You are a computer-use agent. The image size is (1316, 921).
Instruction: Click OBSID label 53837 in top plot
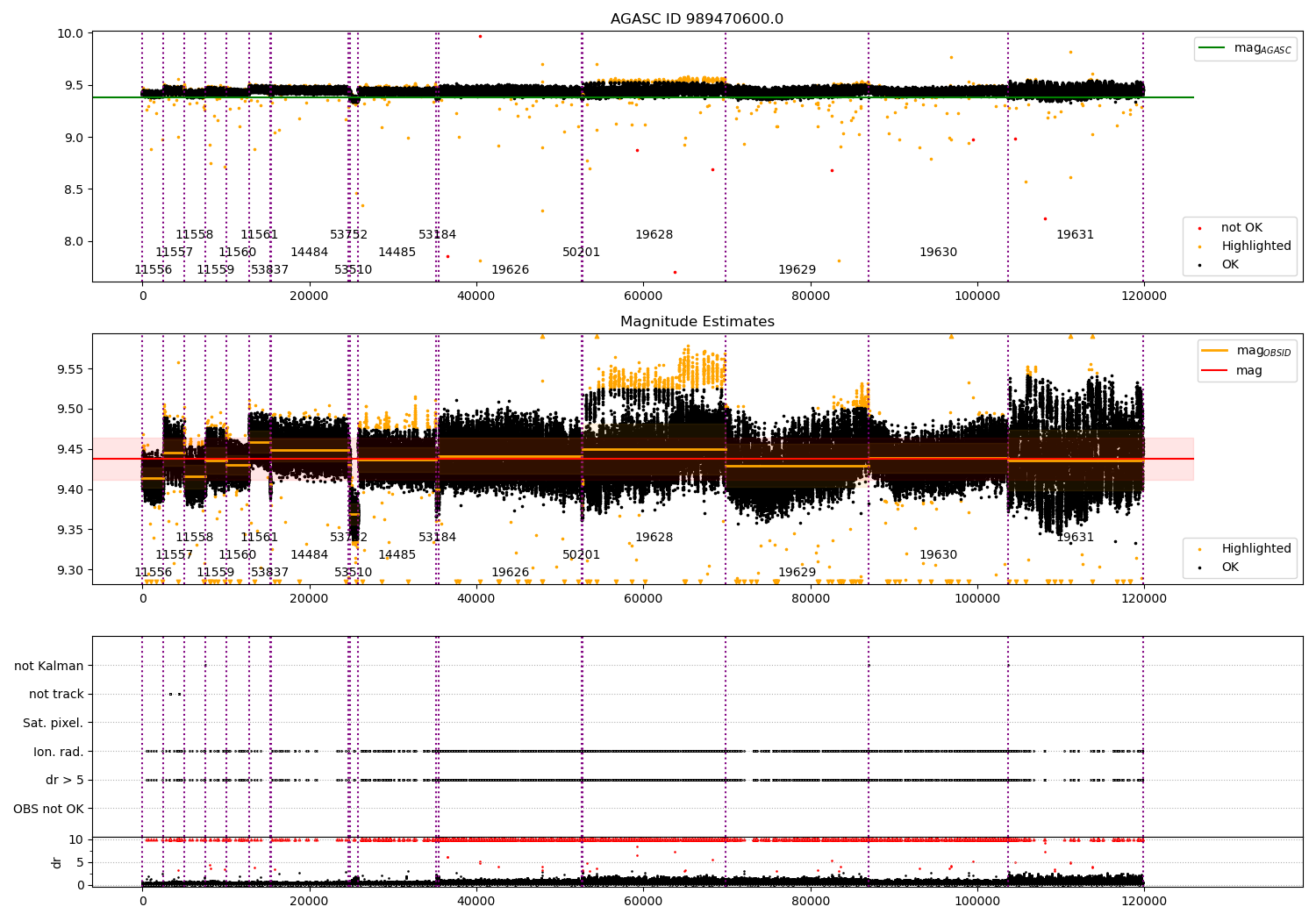270,270
